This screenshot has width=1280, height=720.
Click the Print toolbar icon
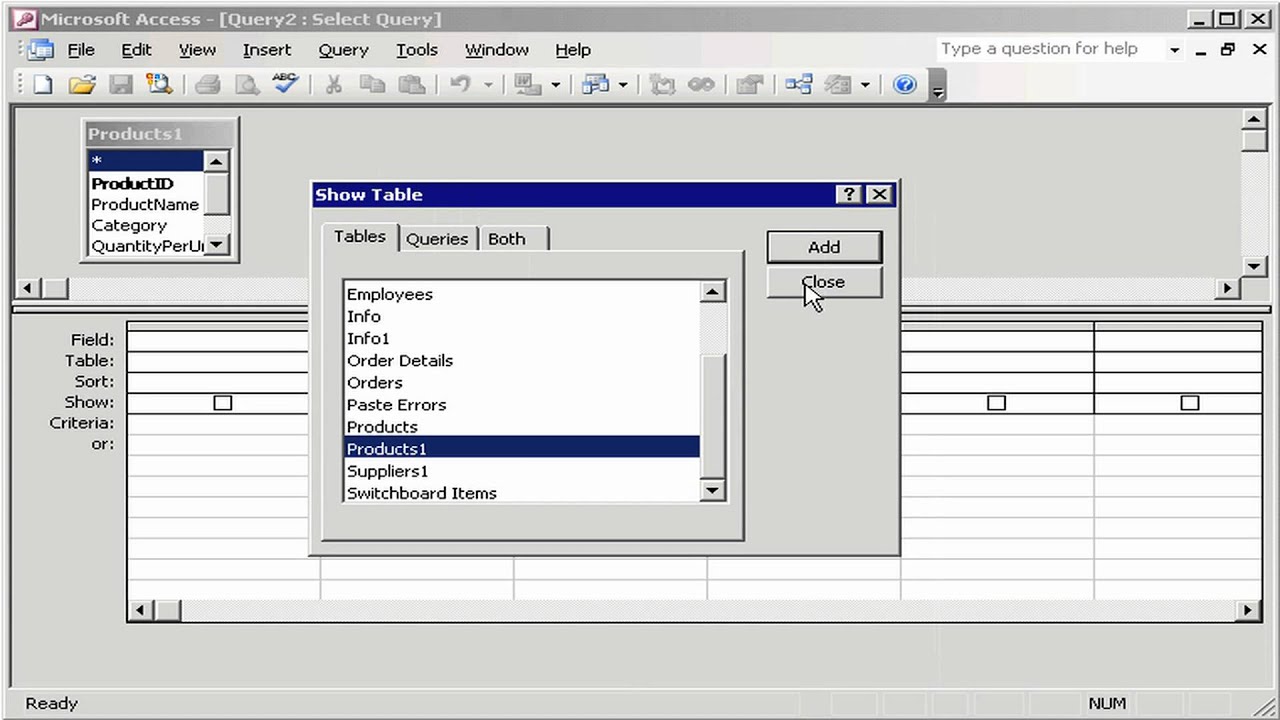click(208, 85)
